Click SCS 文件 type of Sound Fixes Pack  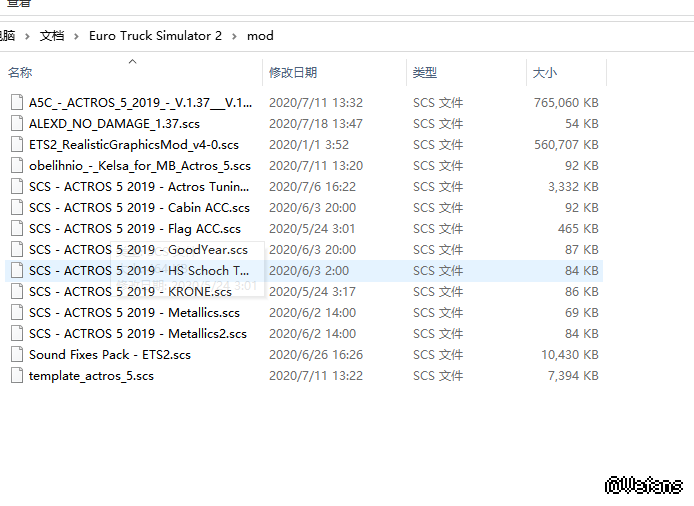coord(438,355)
